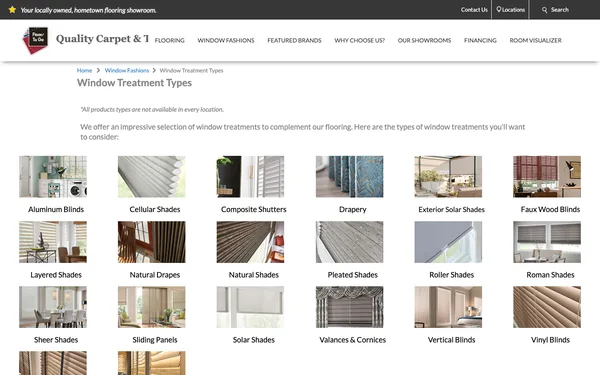Open the Sheer Shades thumbnail image
Screen dimensions: 600x375
(53, 307)
